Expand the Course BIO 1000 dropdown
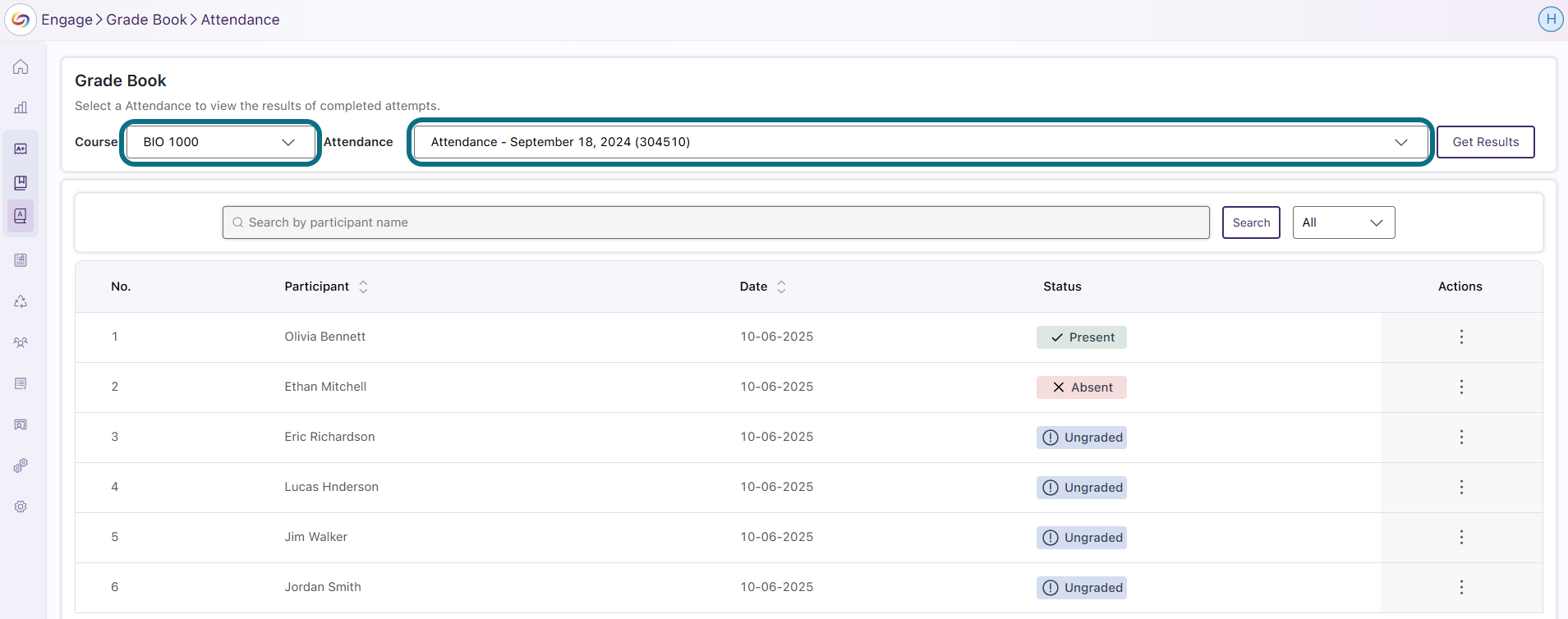Screen dimensions: 1568x619 pyautogui.click(x=220, y=142)
